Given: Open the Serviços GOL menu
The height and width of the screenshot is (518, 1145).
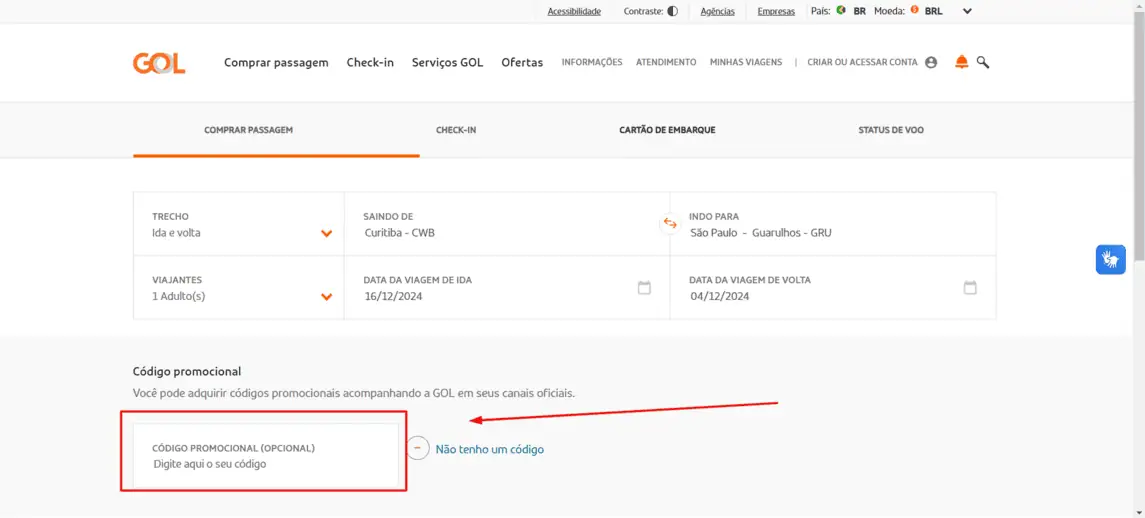Looking at the screenshot, I should coord(448,63).
